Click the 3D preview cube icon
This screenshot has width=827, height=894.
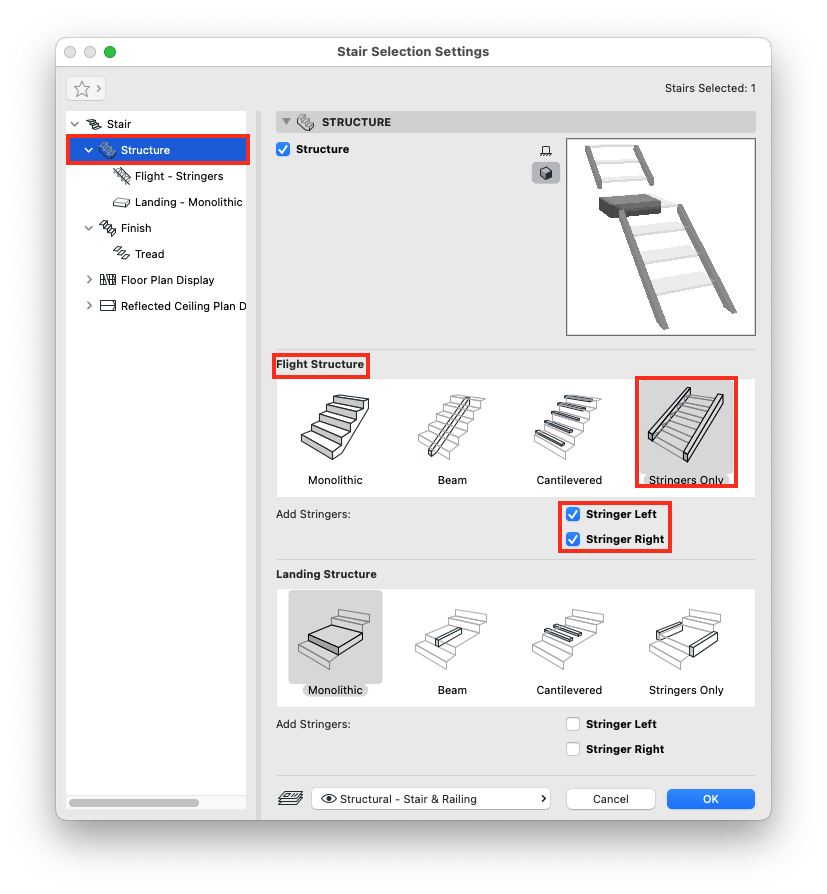pyautogui.click(x=546, y=173)
